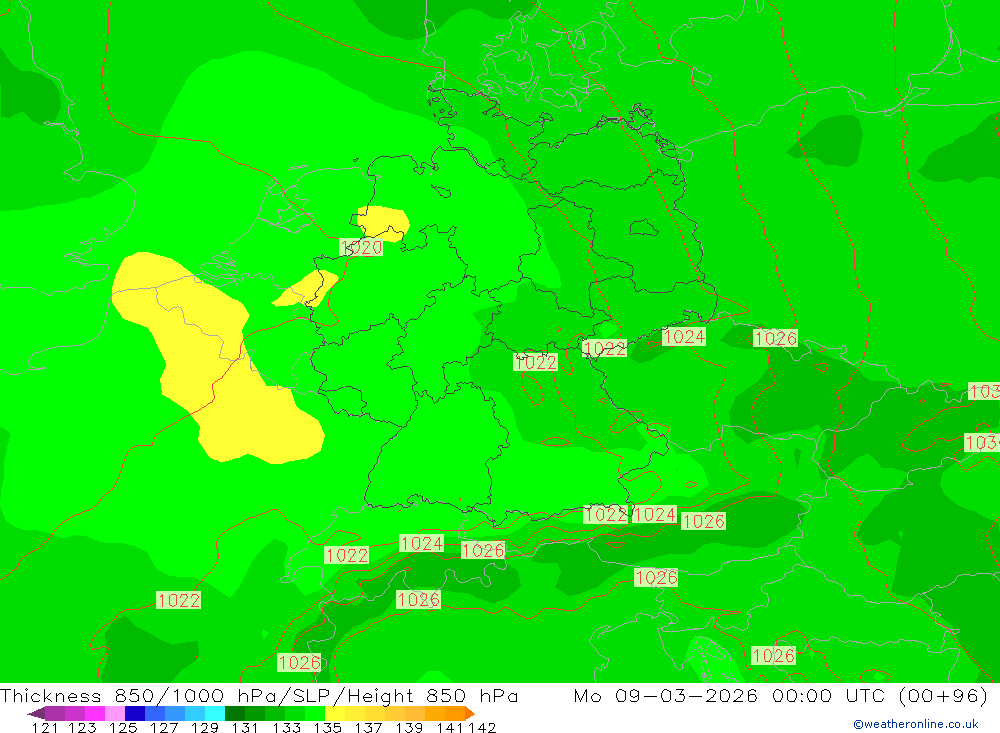The height and width of the screenshot is (733, 1000).
Task: Click legend value 125
Action: [x=123, y=727]
